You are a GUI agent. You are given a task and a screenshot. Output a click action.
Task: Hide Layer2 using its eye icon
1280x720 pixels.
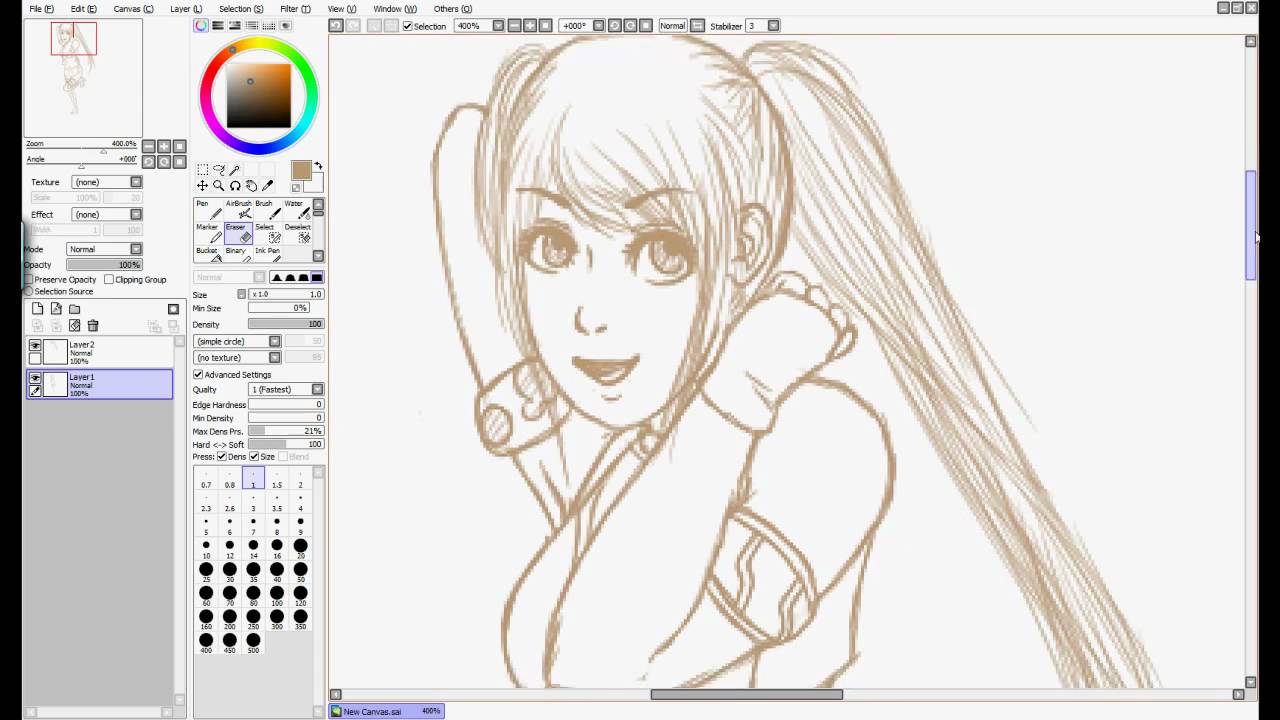coord(35,346)
